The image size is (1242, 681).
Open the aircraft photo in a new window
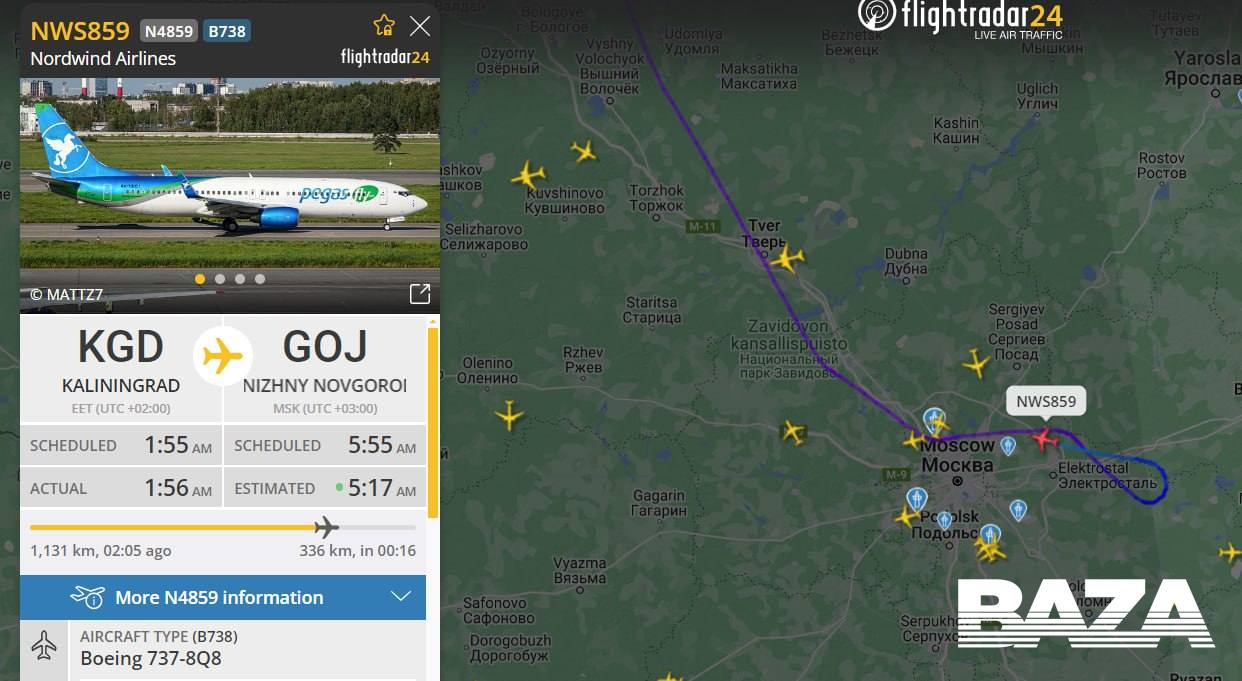[420, 293]
